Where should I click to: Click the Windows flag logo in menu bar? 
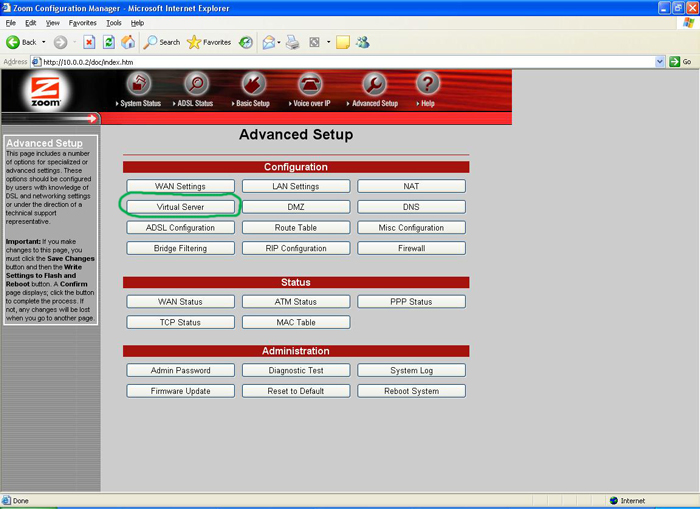coord(688,22)
